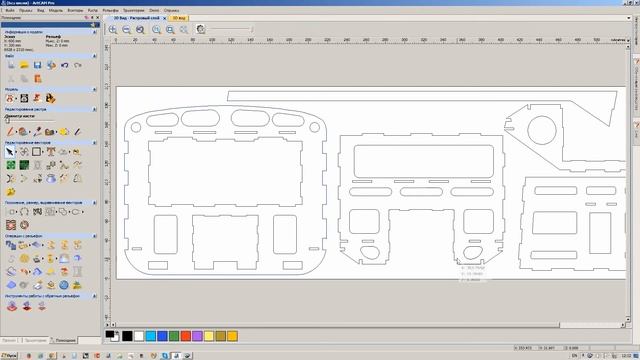This screenshot has height=360, width=640.
Task: Open the Файл menu
Action: [10, 10]
